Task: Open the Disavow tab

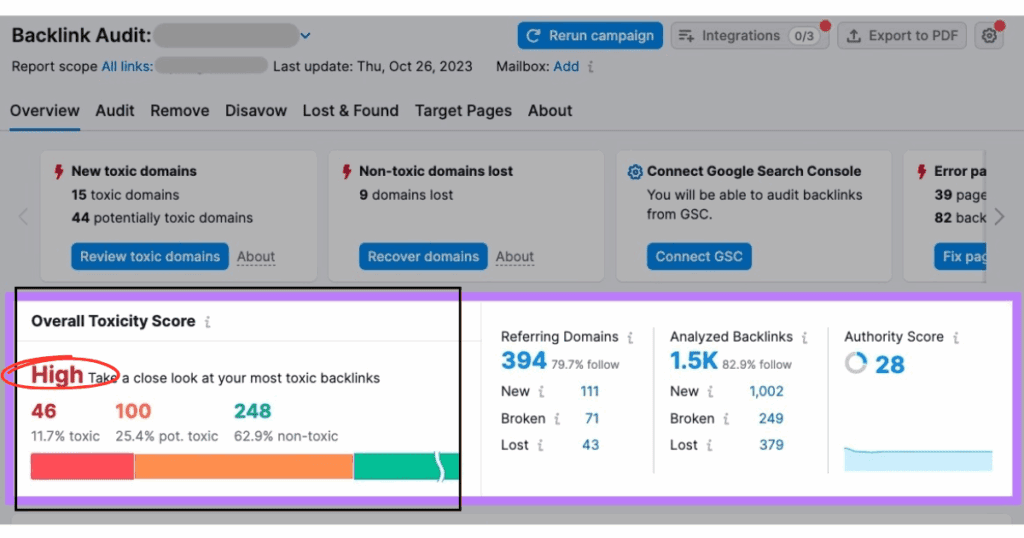Action: 256,111
